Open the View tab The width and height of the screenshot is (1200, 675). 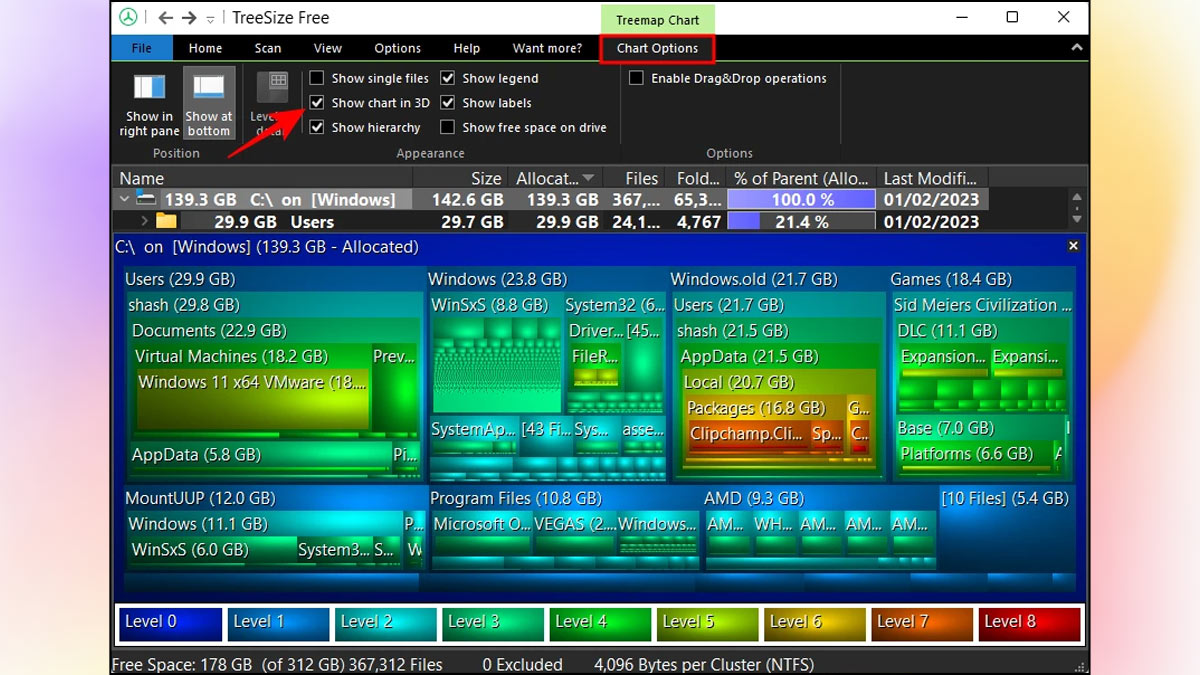328,48
